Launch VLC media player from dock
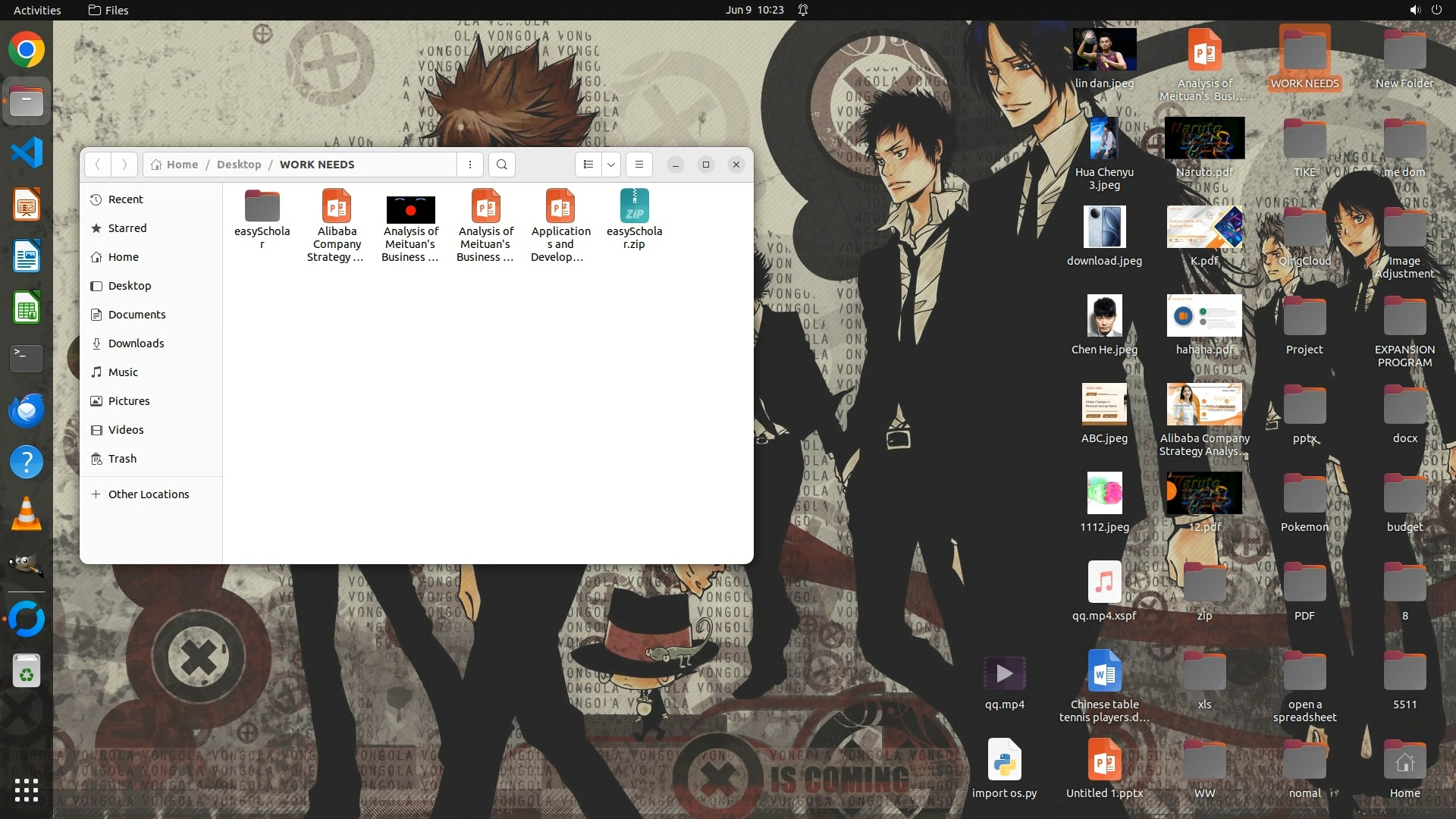The image size is (1456, 819). (27, 514)
